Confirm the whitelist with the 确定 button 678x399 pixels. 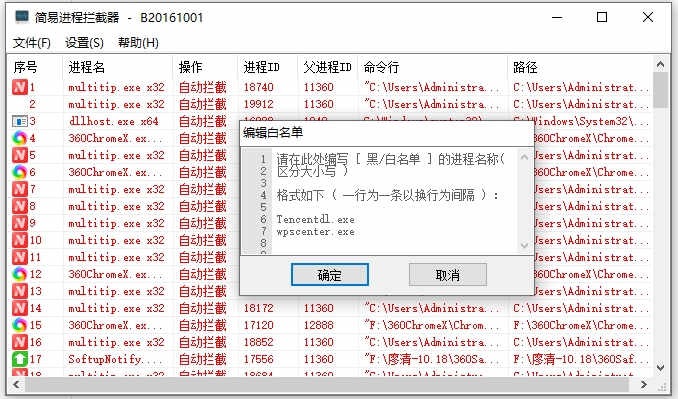pos(330,275)
